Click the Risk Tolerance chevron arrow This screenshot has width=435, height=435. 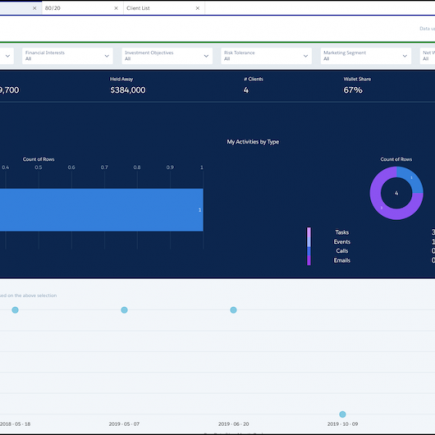(x=305, y=56)
